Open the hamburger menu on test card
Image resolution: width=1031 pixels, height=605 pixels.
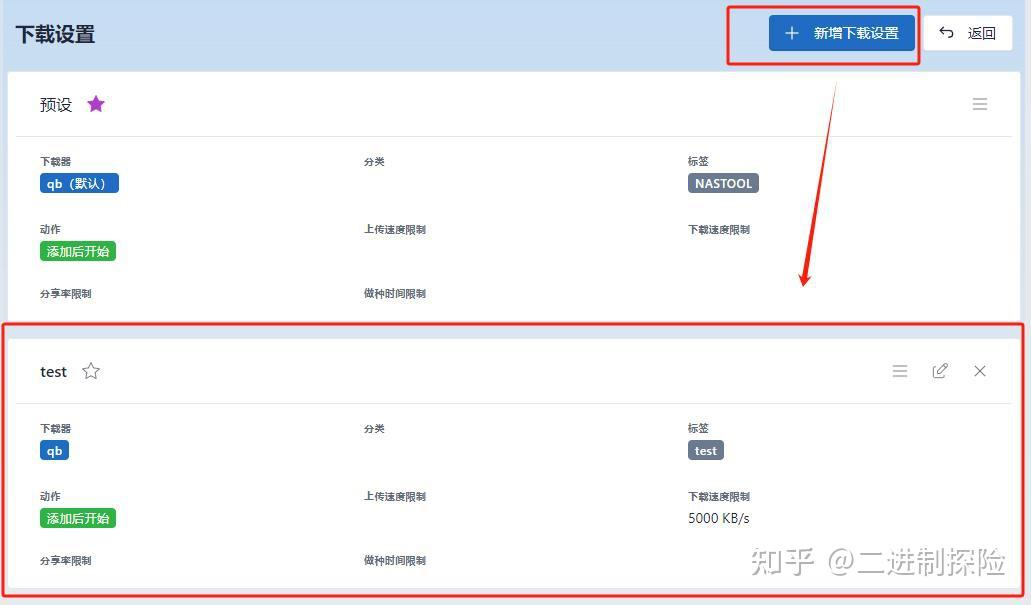click(x=899, y=371)
